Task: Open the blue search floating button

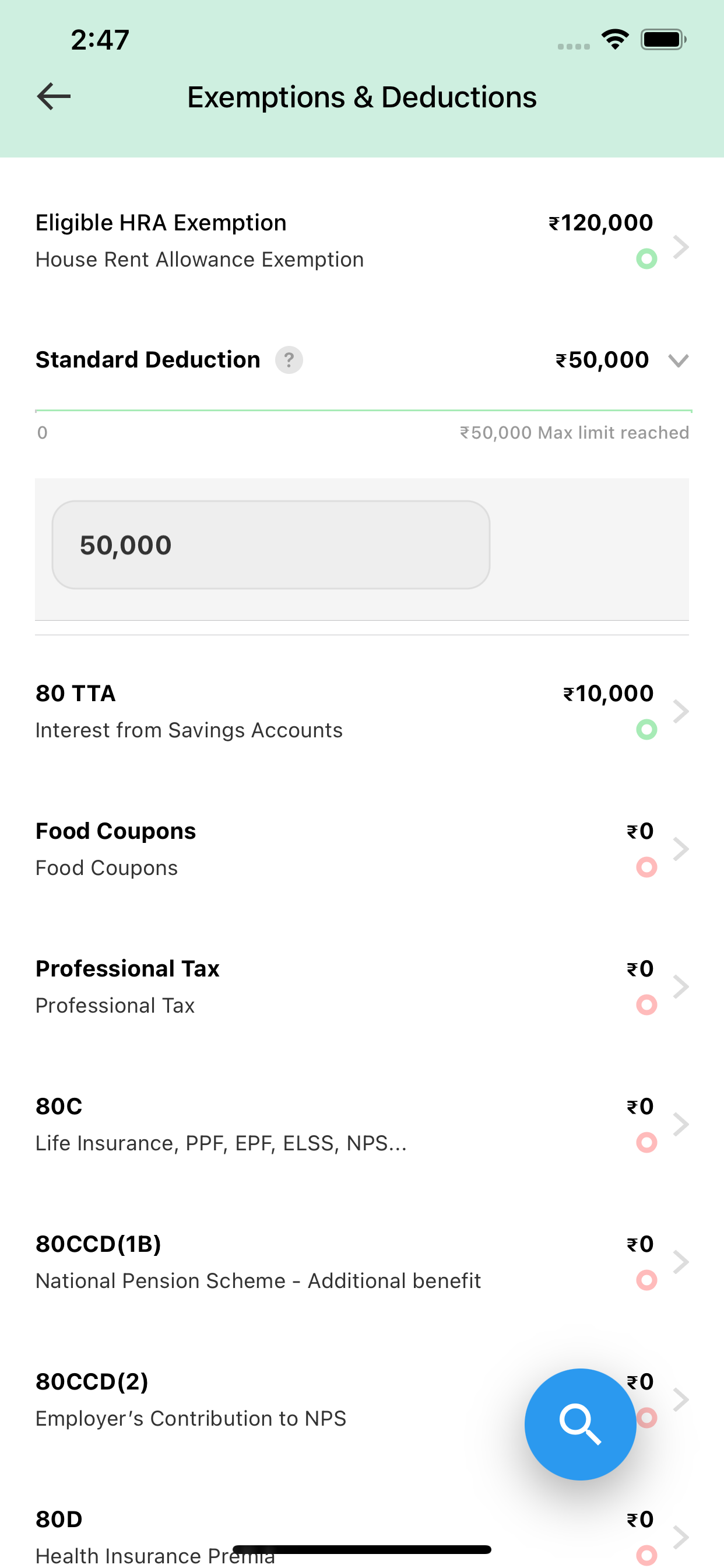Action: pyautogui.click(x=581, y=1424)
